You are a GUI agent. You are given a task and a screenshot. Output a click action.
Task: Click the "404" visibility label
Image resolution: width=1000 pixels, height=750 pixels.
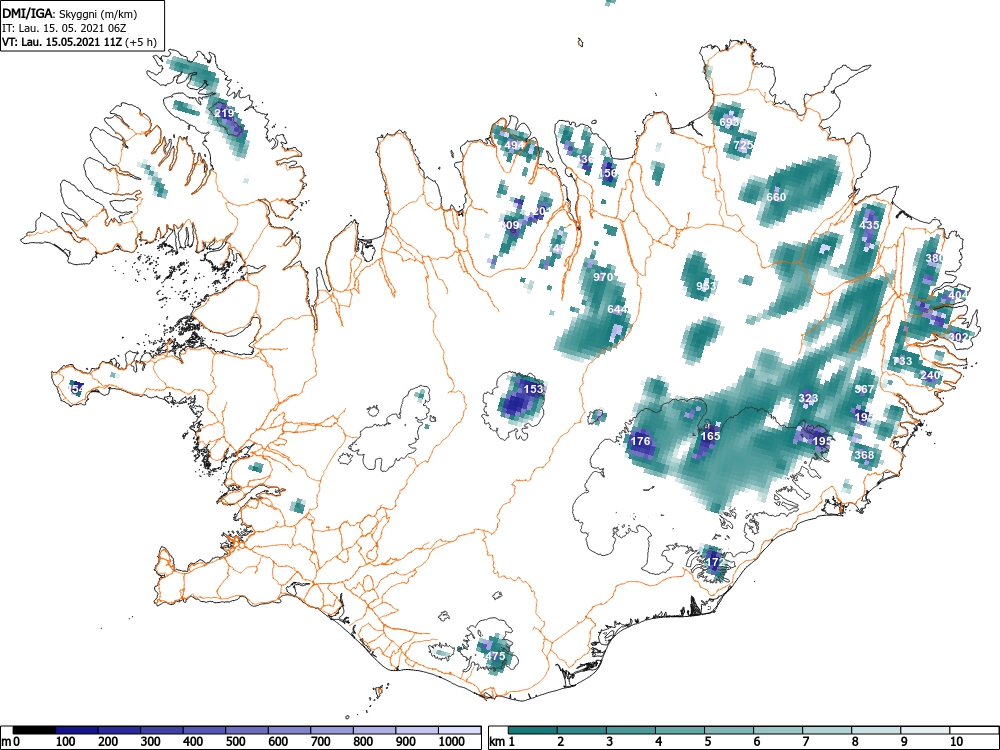click(x=958, y=295)
